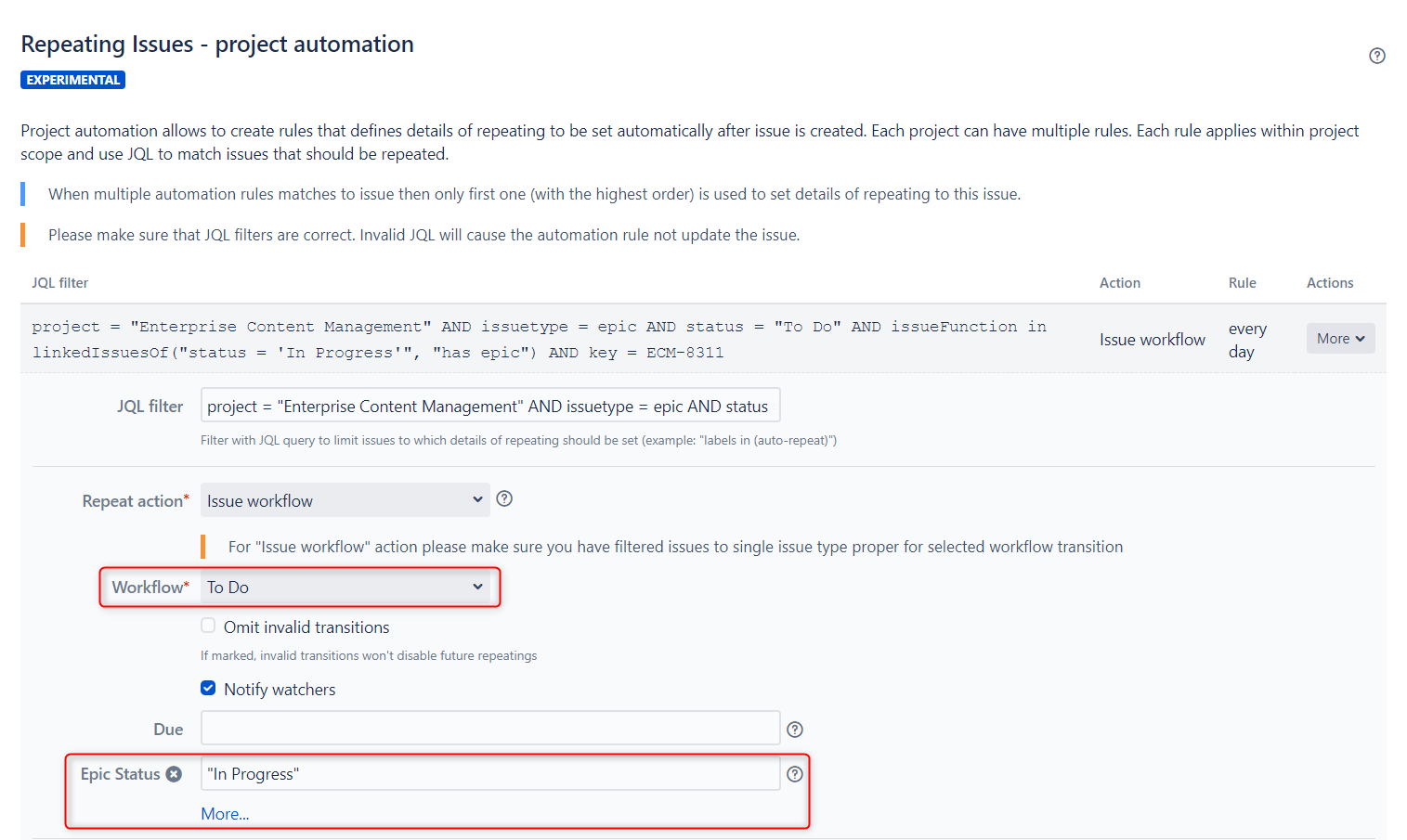Open the Workflow To Do dropdown
Viewport: 1407px width, 840px height.
pyautogui.click(x=345, y=587)
